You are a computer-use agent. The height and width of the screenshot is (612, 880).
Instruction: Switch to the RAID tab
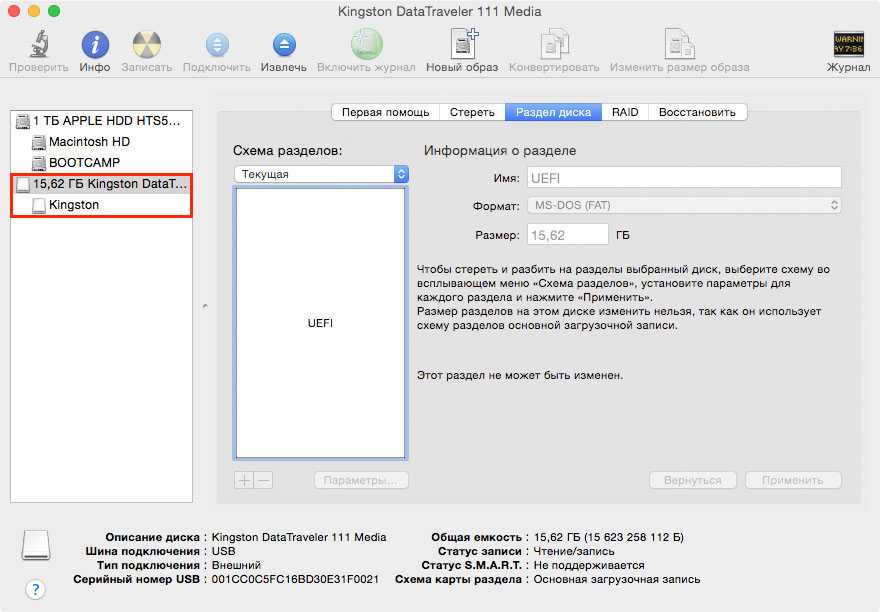pyautogui.click(x=625, y=112)
